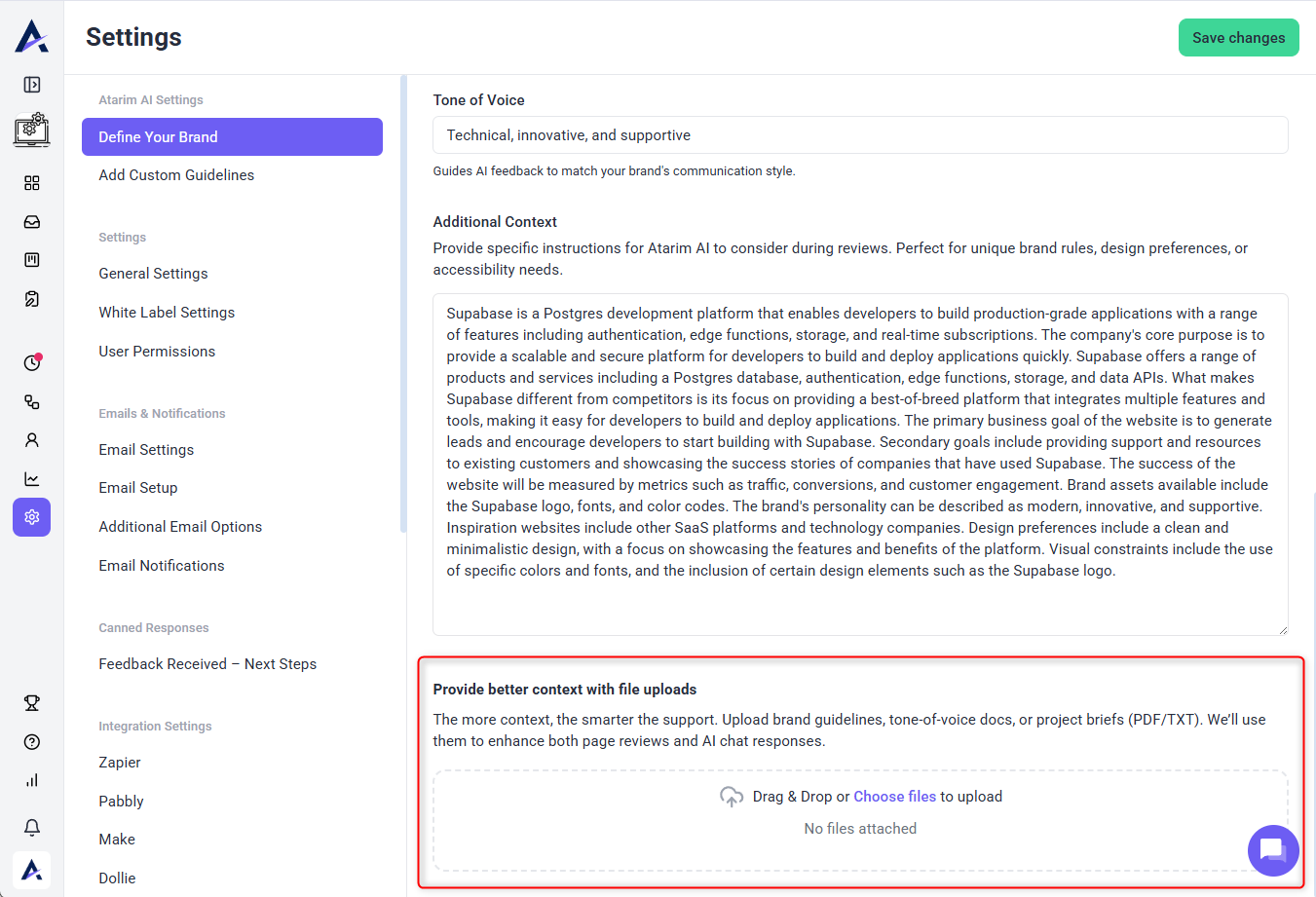
Task: Click into the Tone of Voice field
Action: pos(859,135)
